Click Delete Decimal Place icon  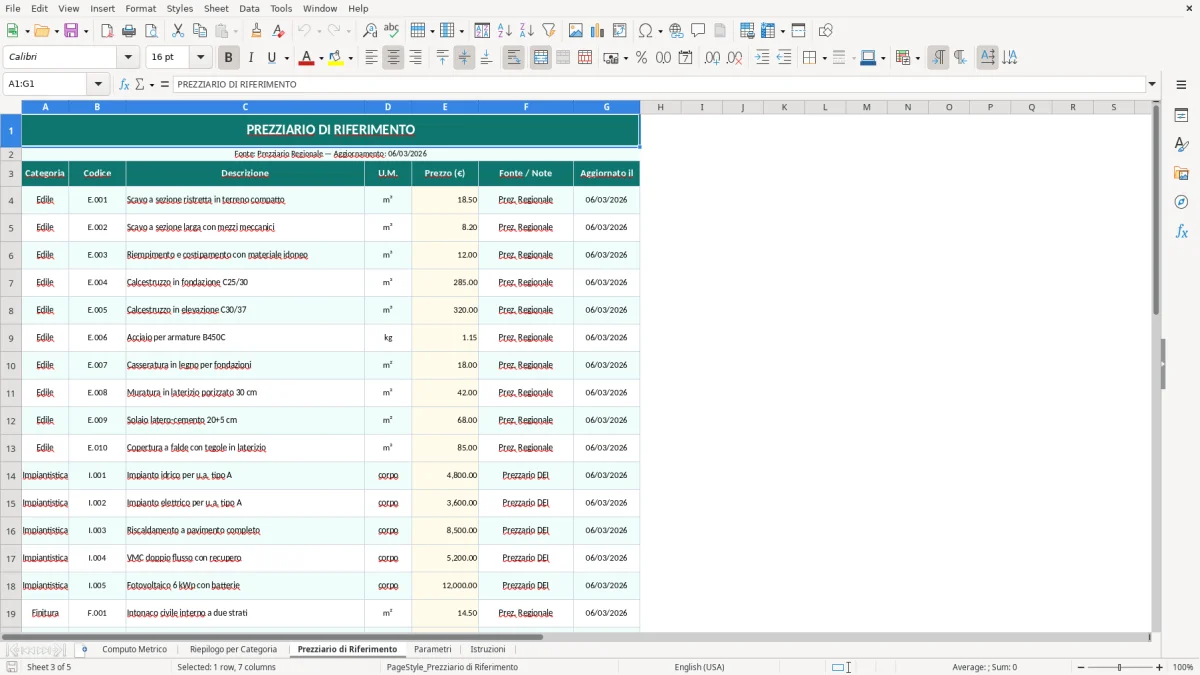pos(734,58)
